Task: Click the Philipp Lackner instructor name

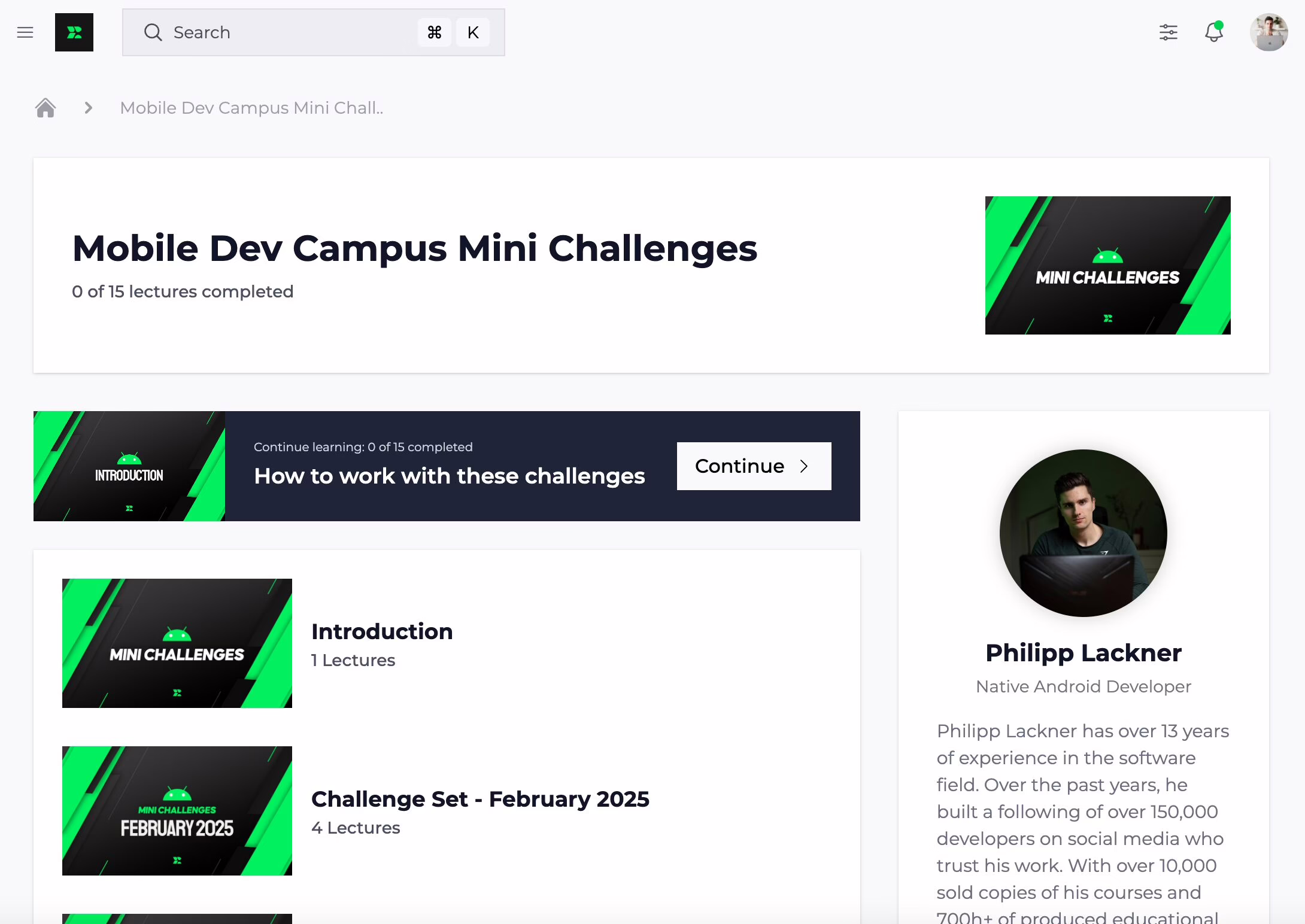Action: 1083,652
